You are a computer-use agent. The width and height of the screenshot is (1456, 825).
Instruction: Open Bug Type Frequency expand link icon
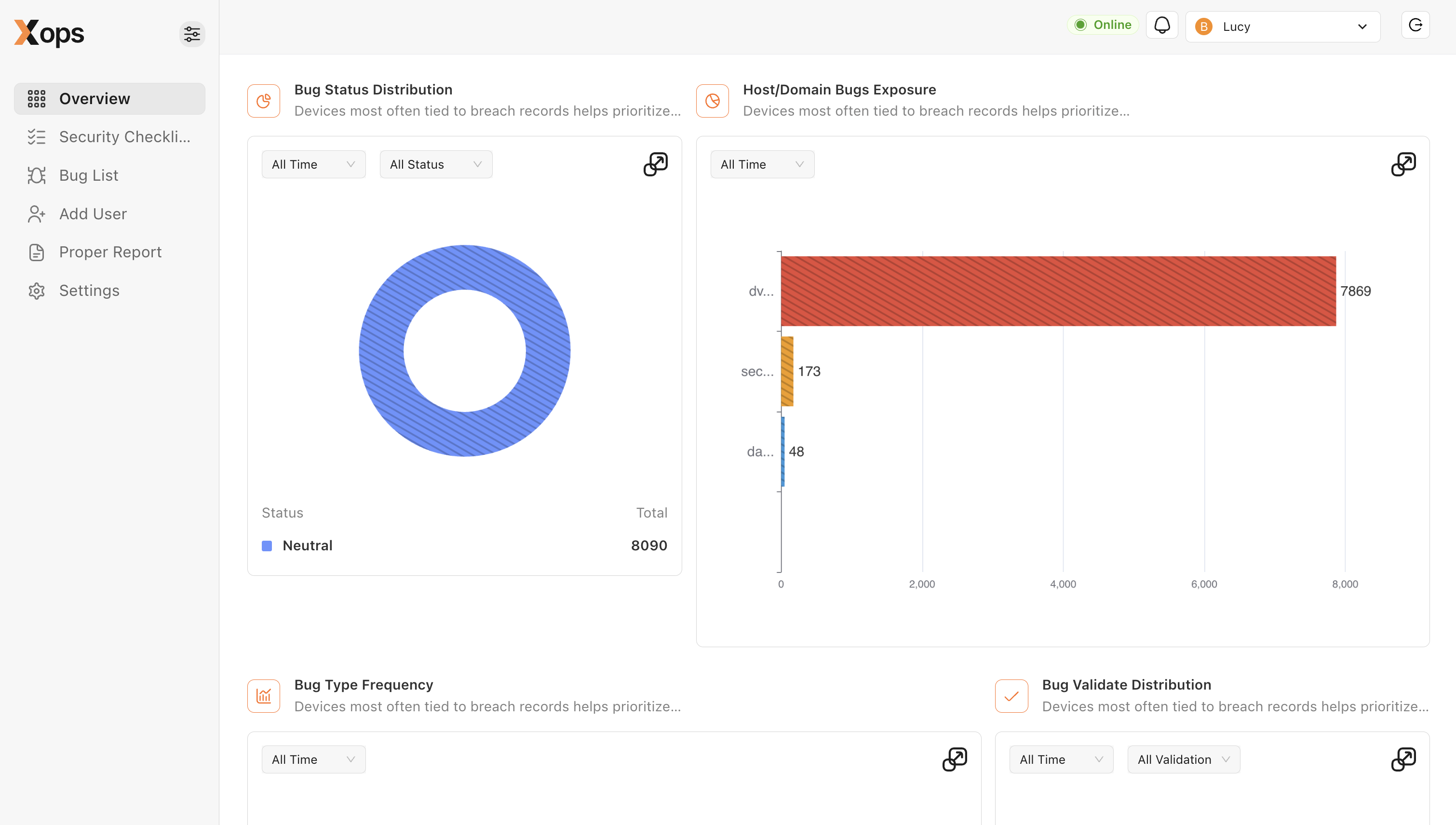(x=955, y=759)
